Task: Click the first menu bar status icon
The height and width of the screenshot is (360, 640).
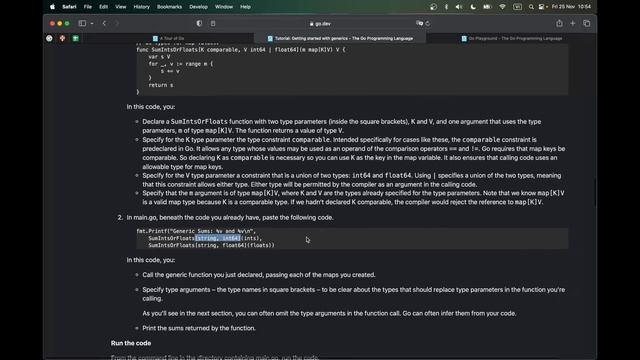Action: tap(433, 7)
